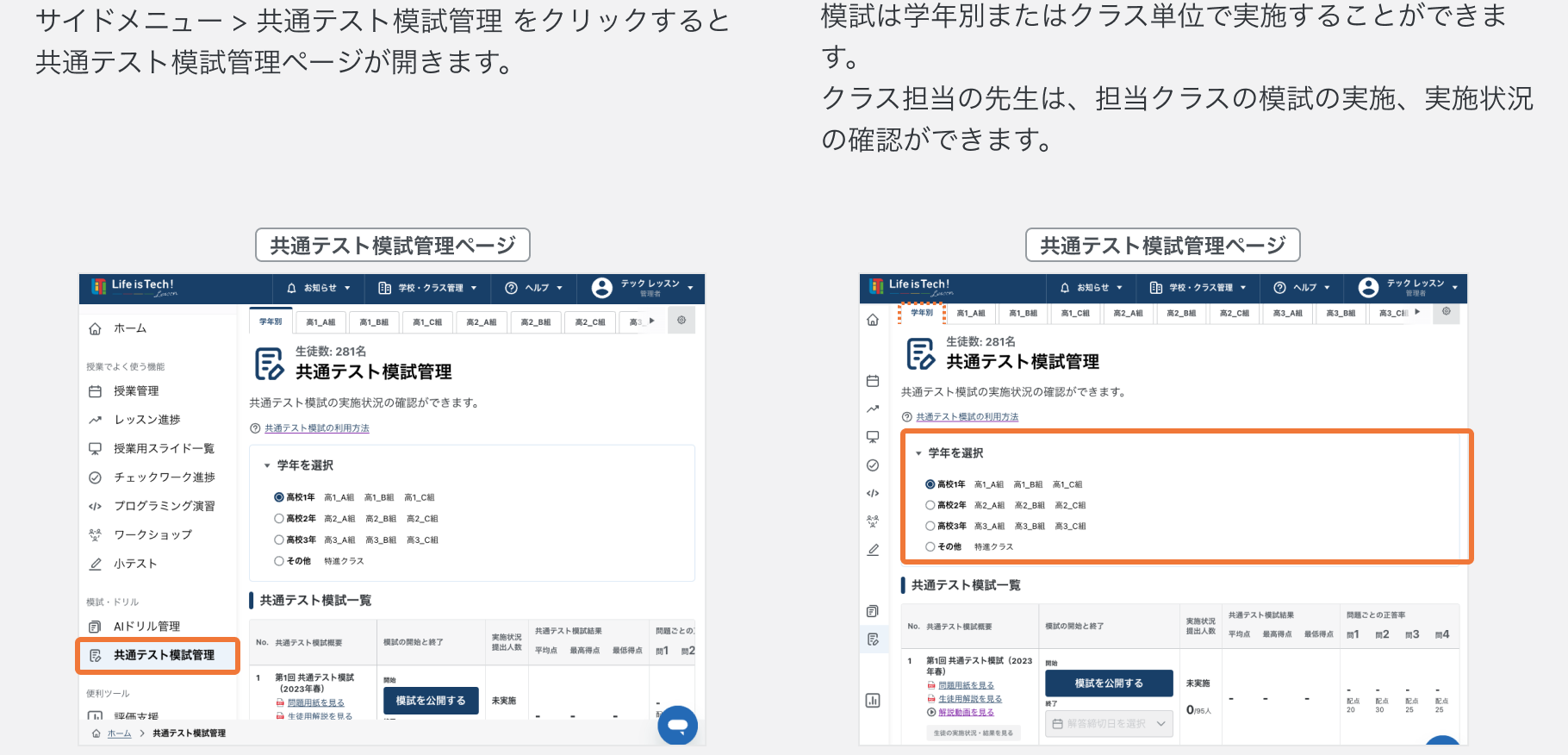Open 共通テスト模試の利用方法 link in the right screenshot
The width and height of the screenshot is (1568, 755).
pos(967,417)
